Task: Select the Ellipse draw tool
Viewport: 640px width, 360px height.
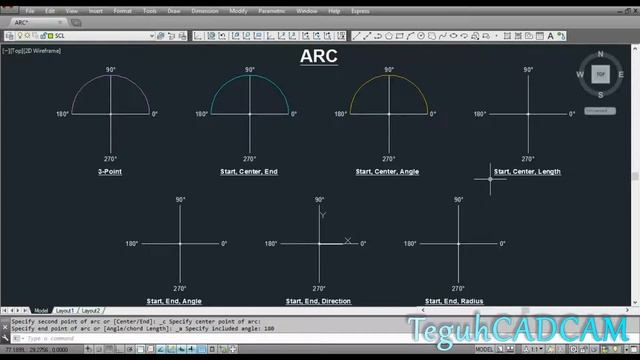Action: [453, 36]
